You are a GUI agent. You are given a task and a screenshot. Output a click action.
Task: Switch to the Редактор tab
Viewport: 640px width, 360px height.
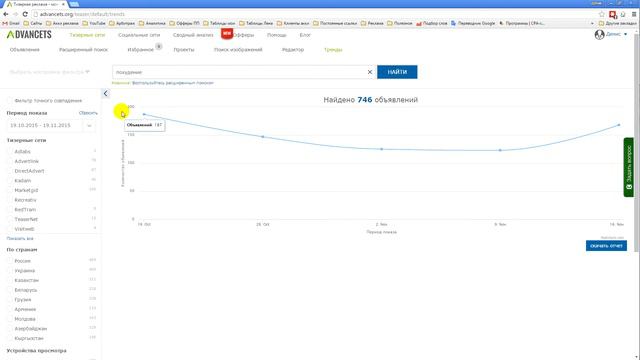pyautogui.click(x=293, y=50)
